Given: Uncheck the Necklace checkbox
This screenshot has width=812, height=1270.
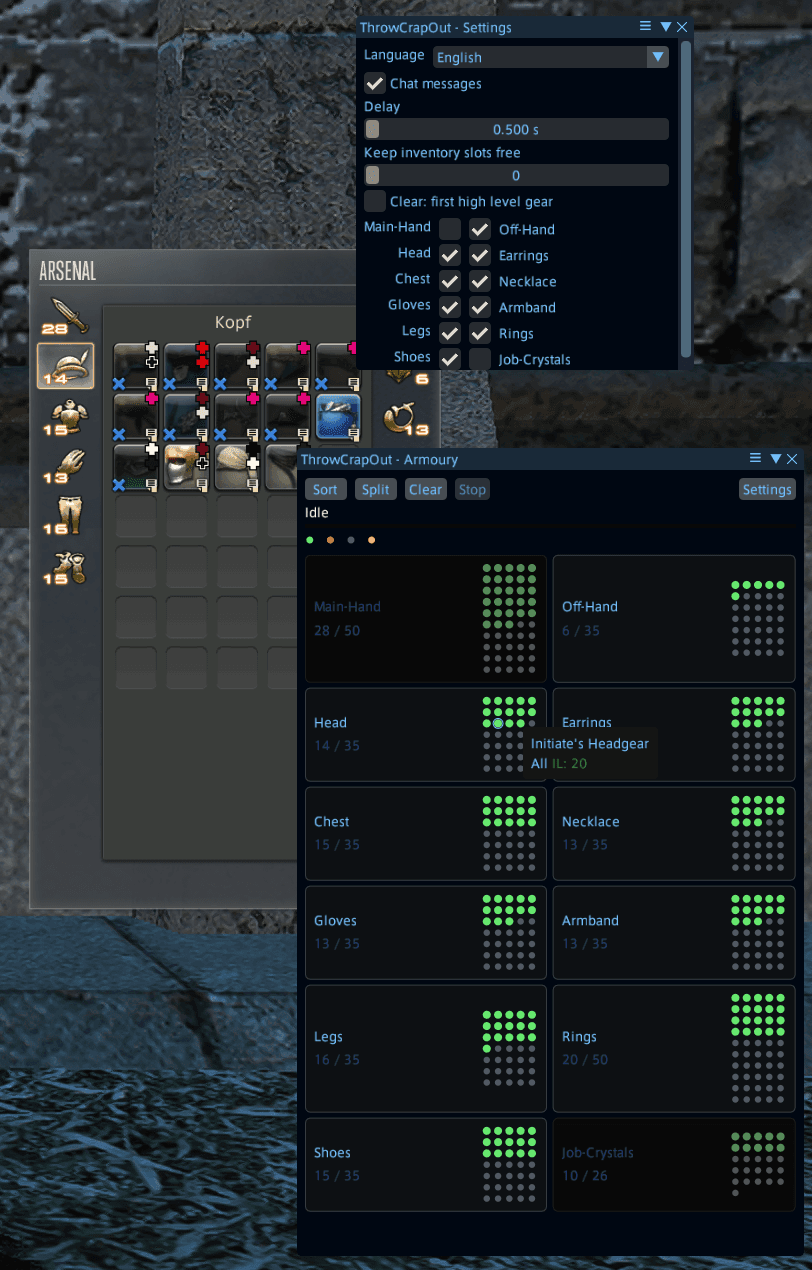Looking at the screenshot, I should 480,281.
